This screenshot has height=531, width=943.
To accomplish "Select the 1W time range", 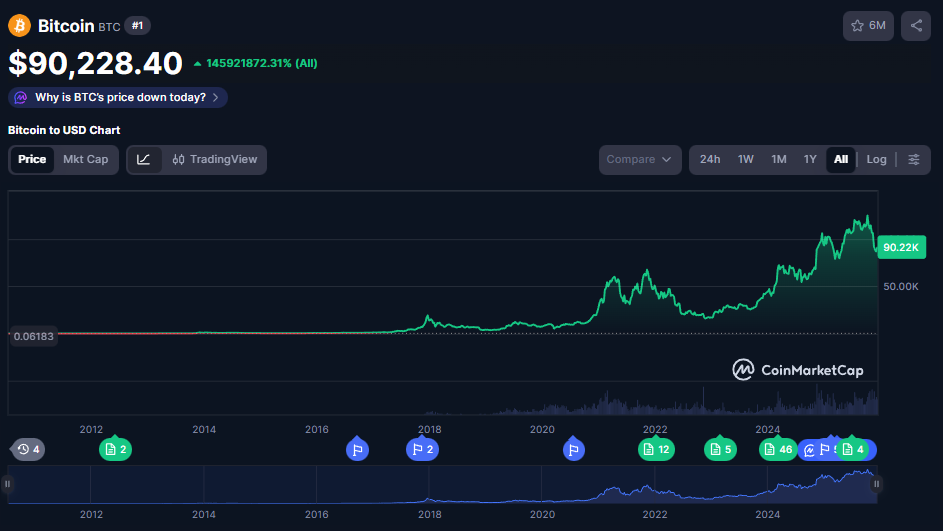I will click(x=746, y=159).
